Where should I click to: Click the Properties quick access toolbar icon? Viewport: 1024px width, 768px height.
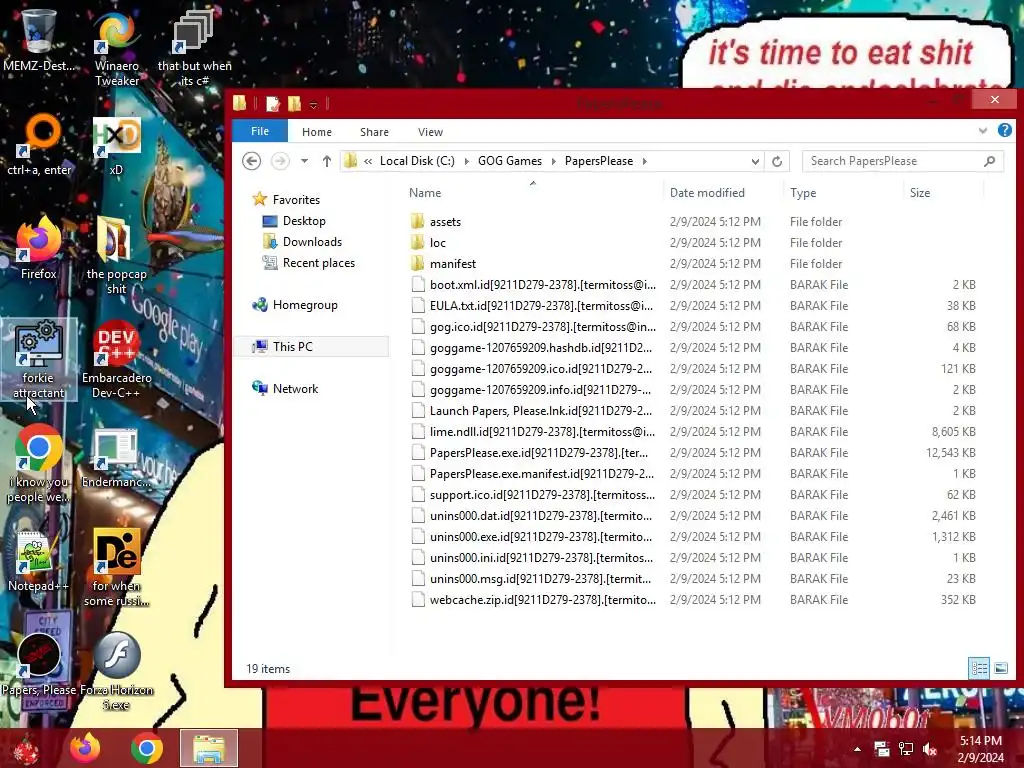pos(273,103)
